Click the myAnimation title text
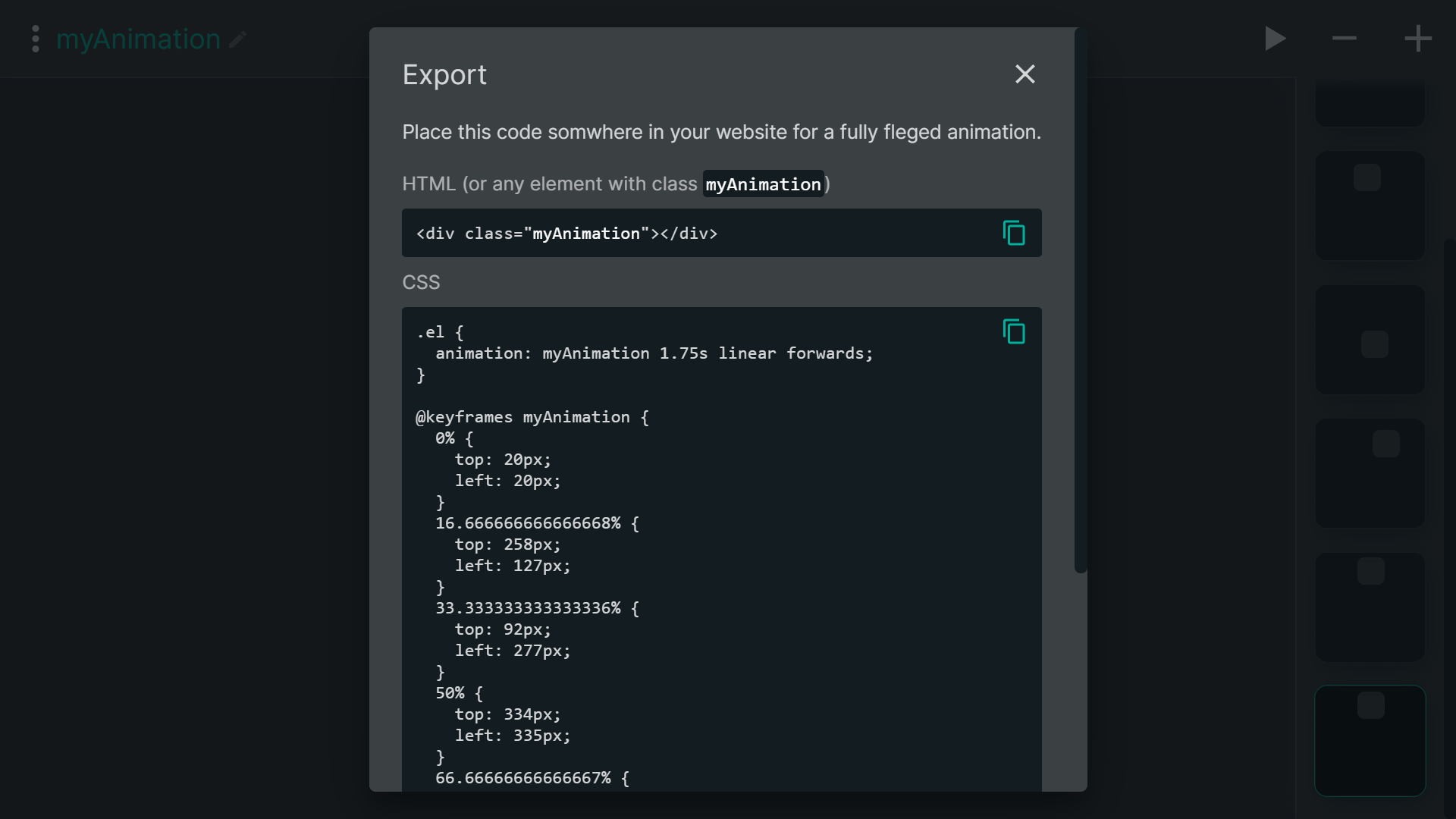The height and width of the screenshot is (819, 1456). [138, 39]
